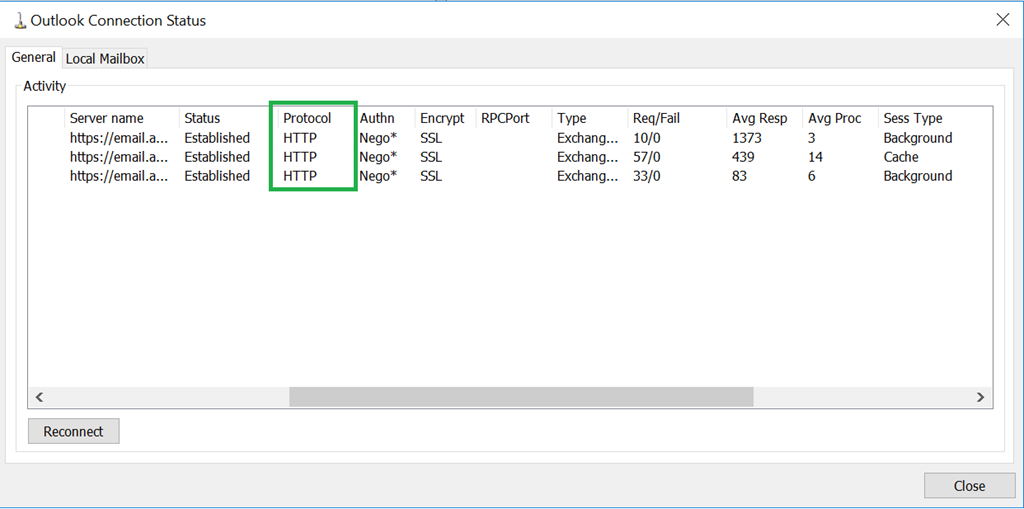This screenshot has height=509, width=1024.
Task: Select the server row with 10/0 requests
Action: (511, 138)
